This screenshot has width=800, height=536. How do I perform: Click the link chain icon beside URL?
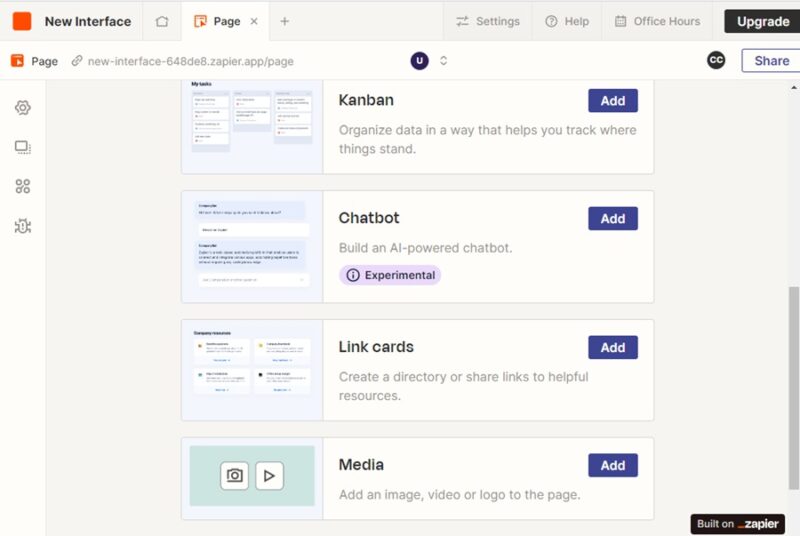pos(77,61)
